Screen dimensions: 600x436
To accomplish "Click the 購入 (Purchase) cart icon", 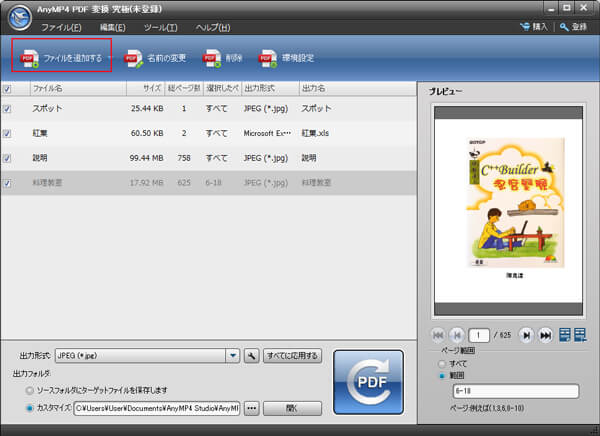I will (527, 27).
